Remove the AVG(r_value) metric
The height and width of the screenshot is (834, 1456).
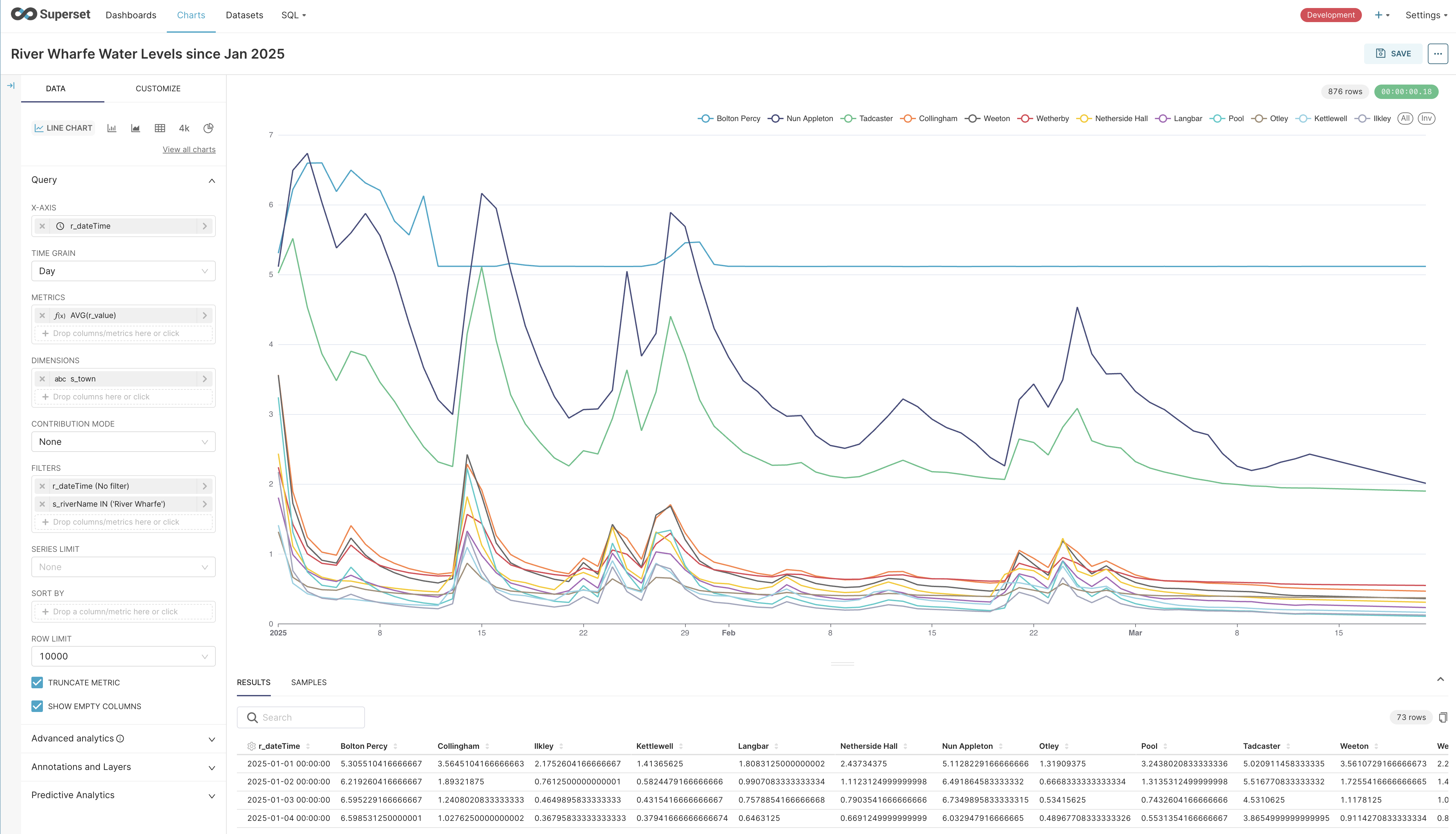point(42,315)
